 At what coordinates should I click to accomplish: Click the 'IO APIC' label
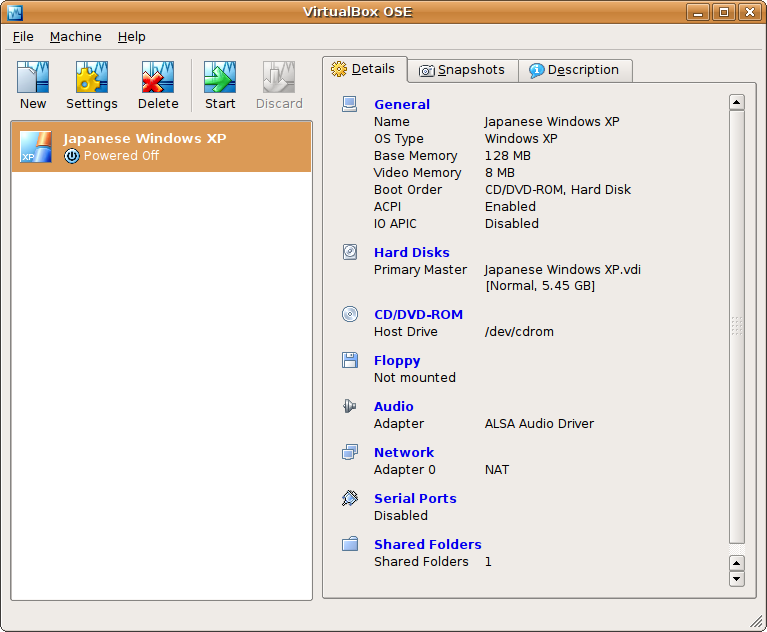[x=395, y=224]
